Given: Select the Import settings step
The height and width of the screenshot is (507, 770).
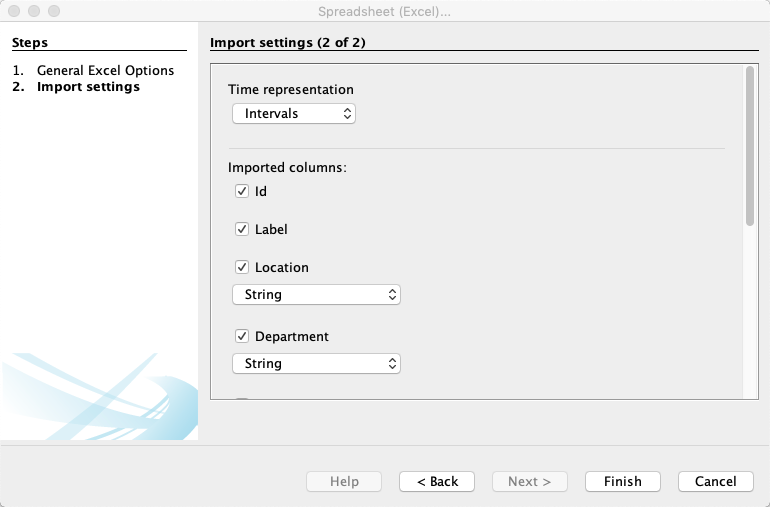Looking at the screenshot, I should tap(88, 86).
